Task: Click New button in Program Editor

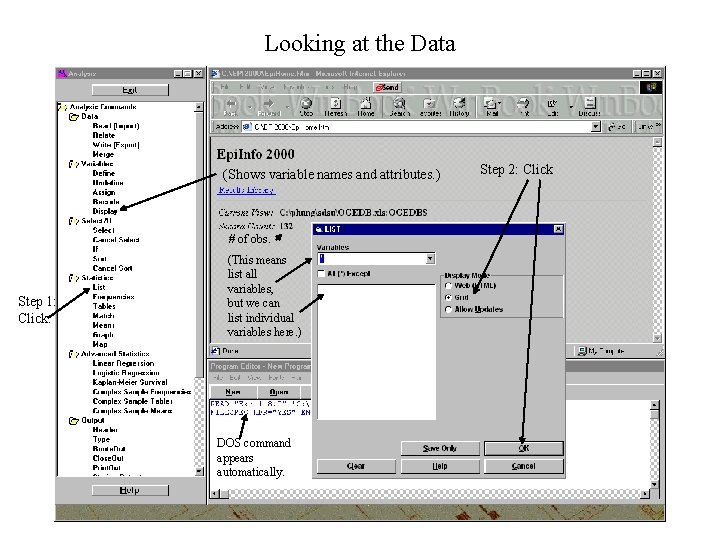Action: tap(233, 392)
